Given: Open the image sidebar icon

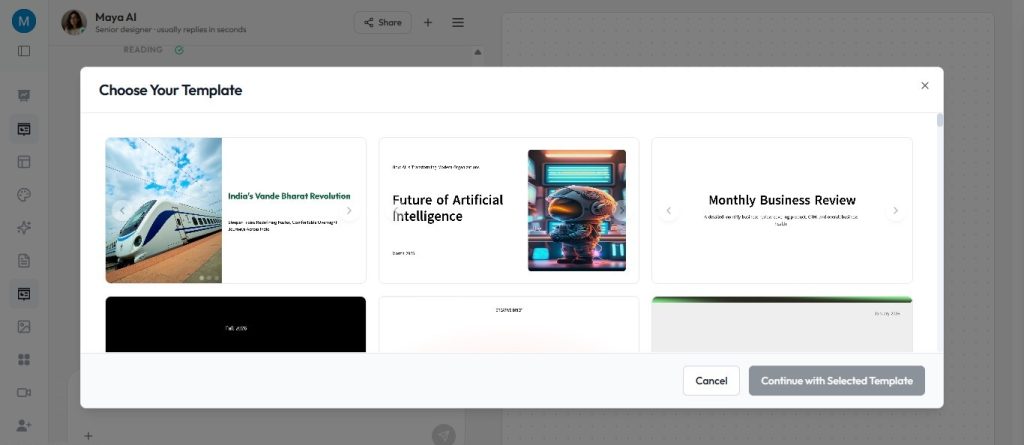Looking at the screenshot, I should click(x=24, y=326).
